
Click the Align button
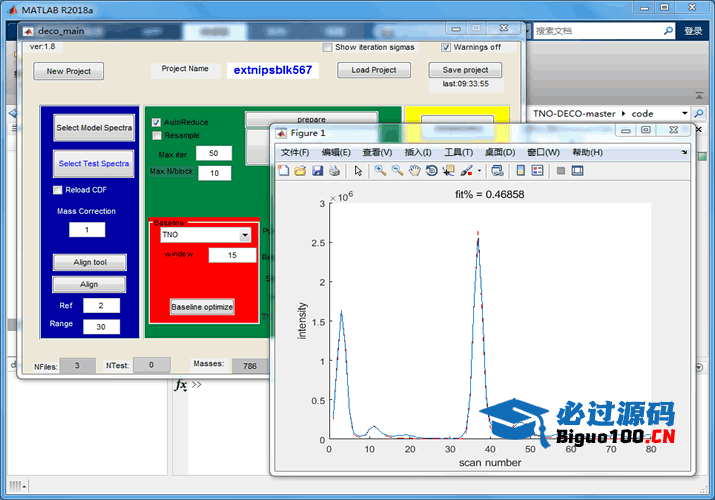(89, 284)
